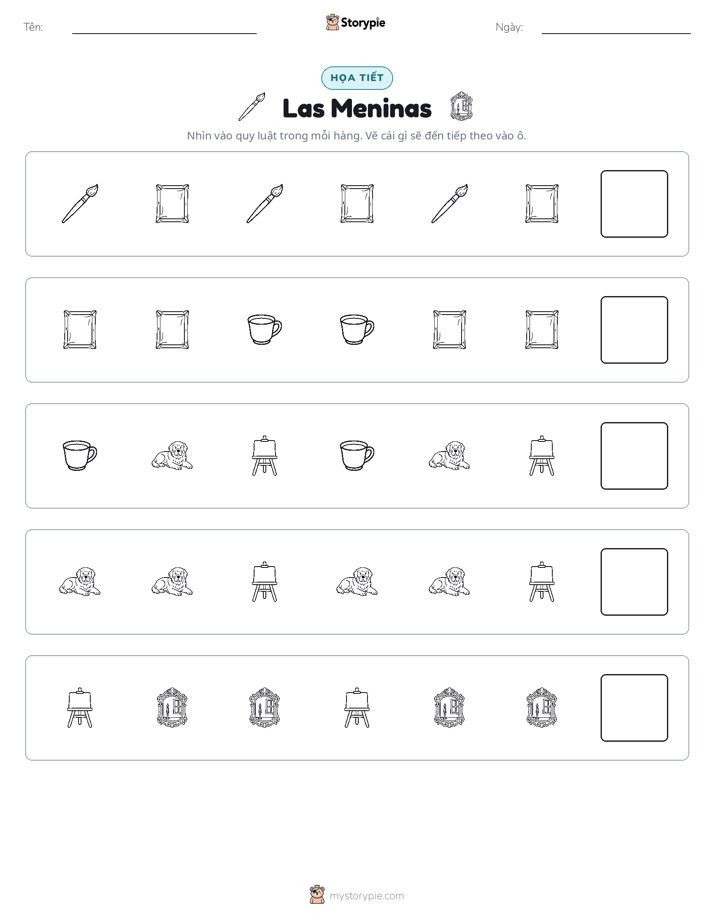Viewport: 714px width, 924px height.
Task: Select the first easel in row four
Action: 265,582
